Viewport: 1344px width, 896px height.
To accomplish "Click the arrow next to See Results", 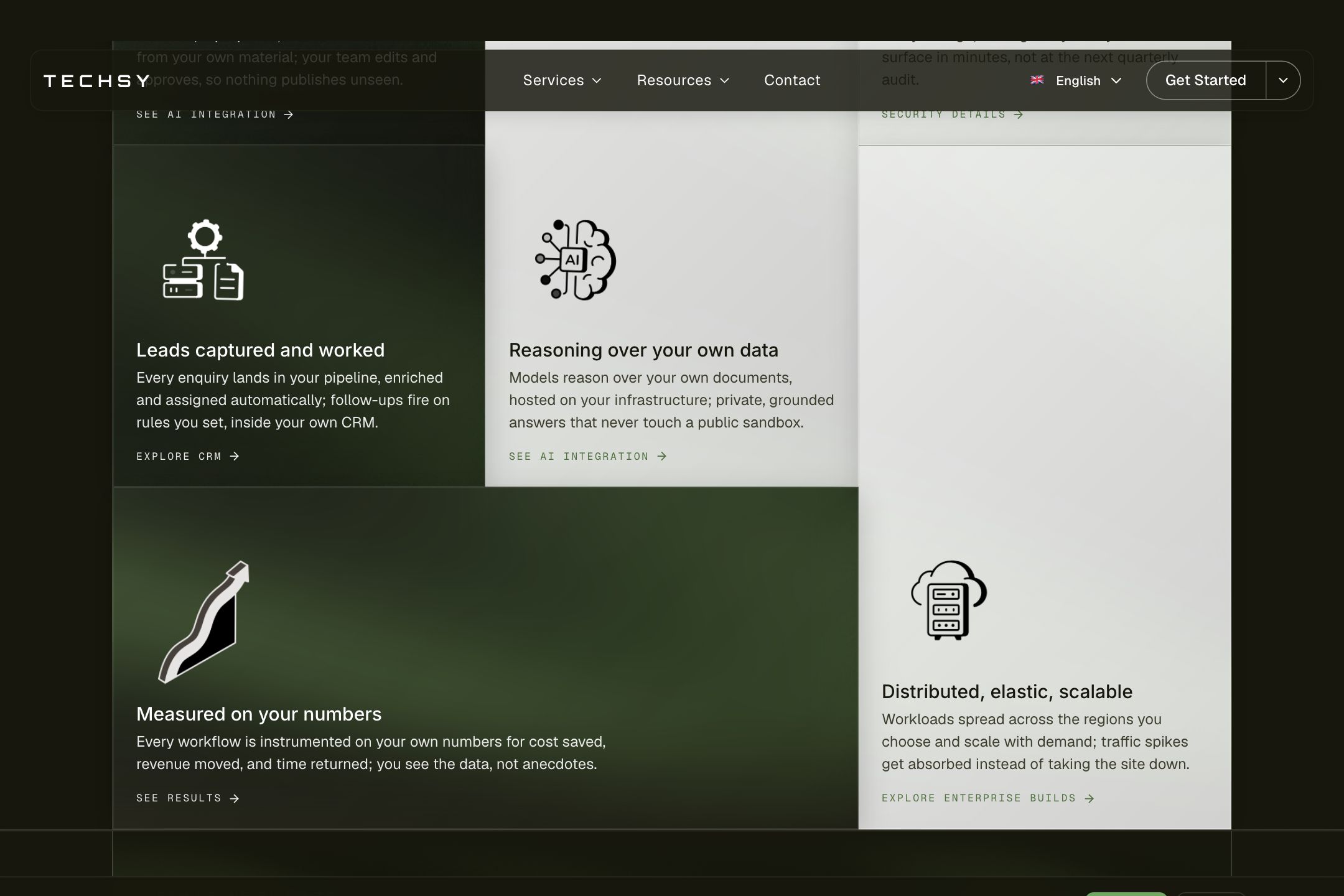I will 235,798.
